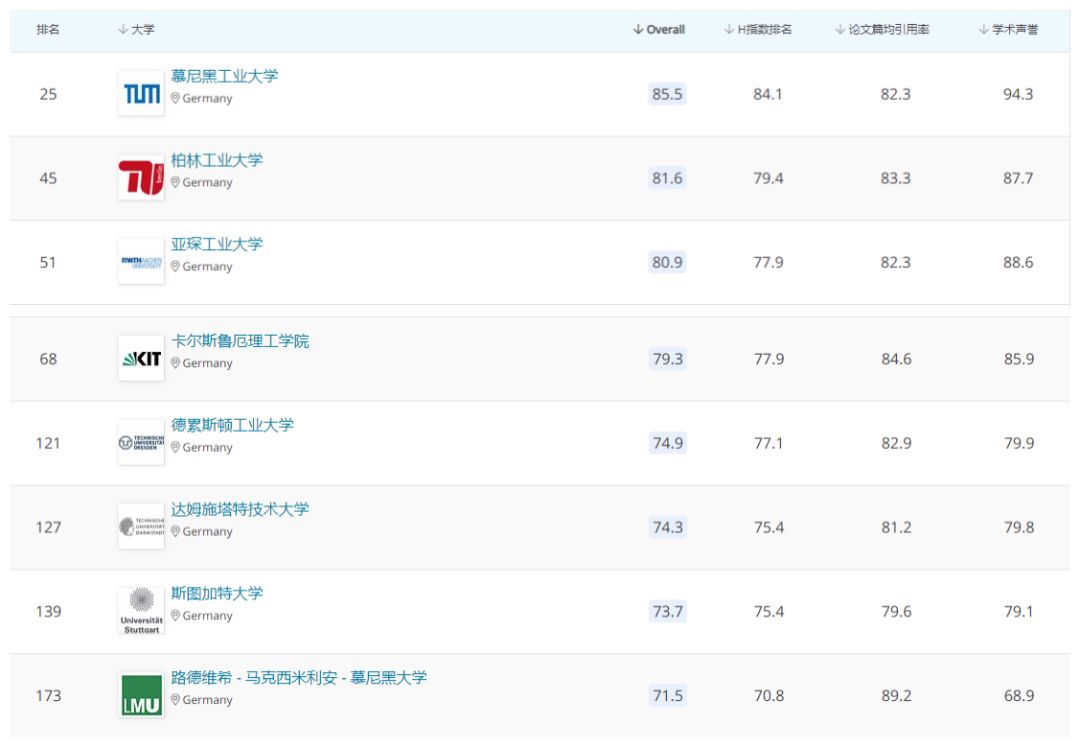Click the TU Darmstadt logo
Screen dimensions: 1080x747
coord(141,527)
